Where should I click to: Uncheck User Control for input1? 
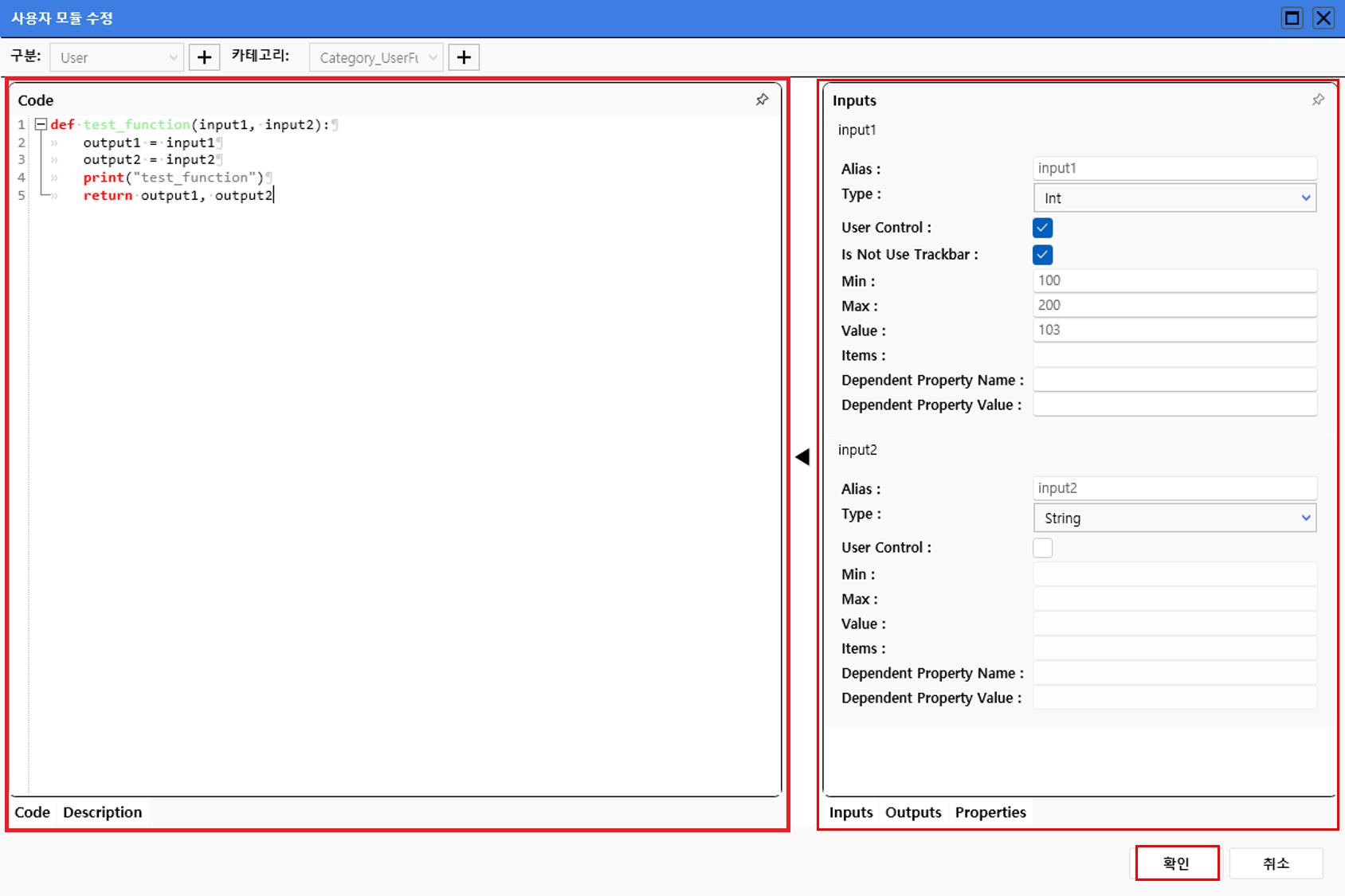[1042, 228]
